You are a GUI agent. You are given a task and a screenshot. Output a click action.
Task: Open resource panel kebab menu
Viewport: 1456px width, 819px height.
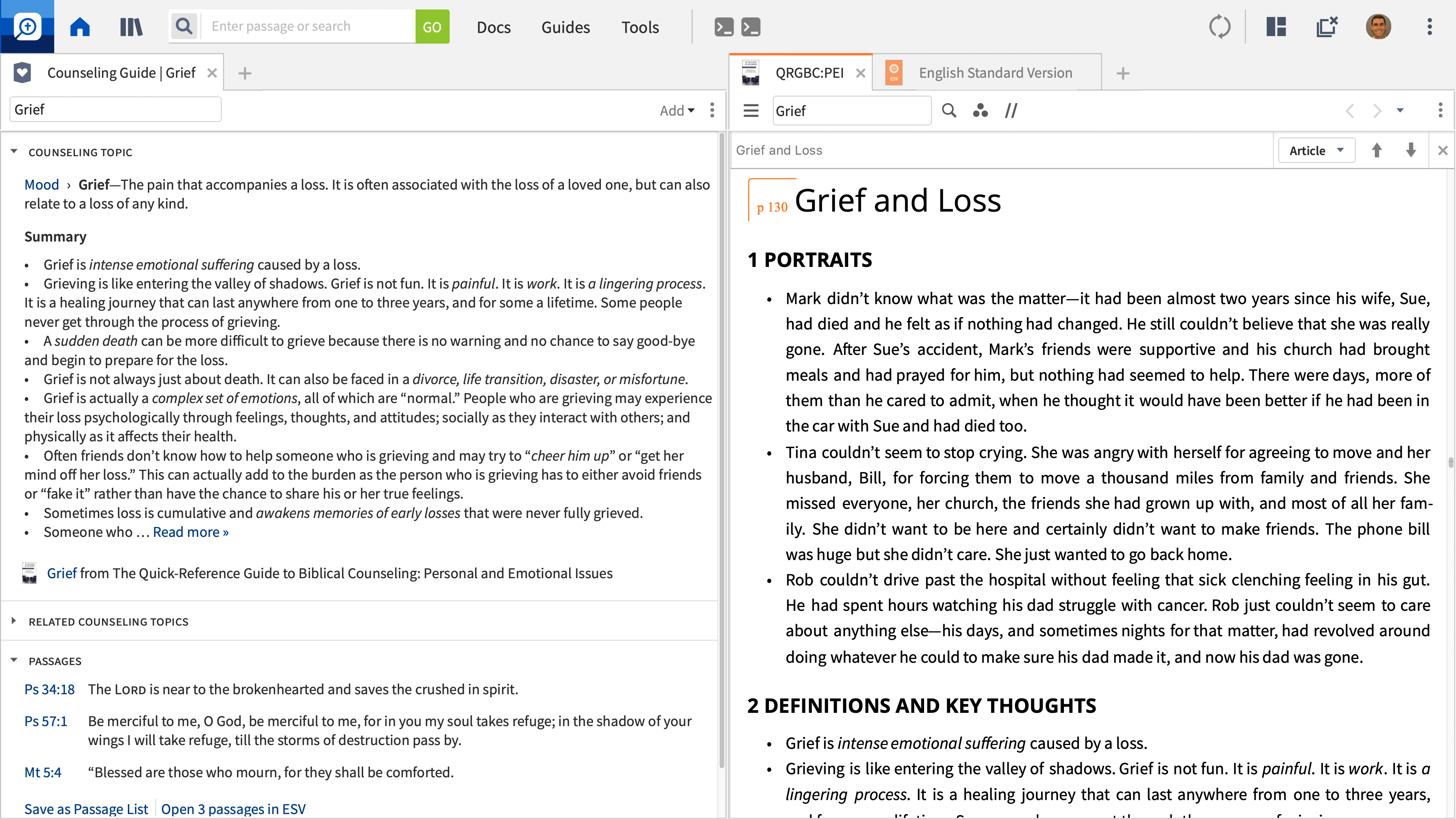[x=1440, y=110]
